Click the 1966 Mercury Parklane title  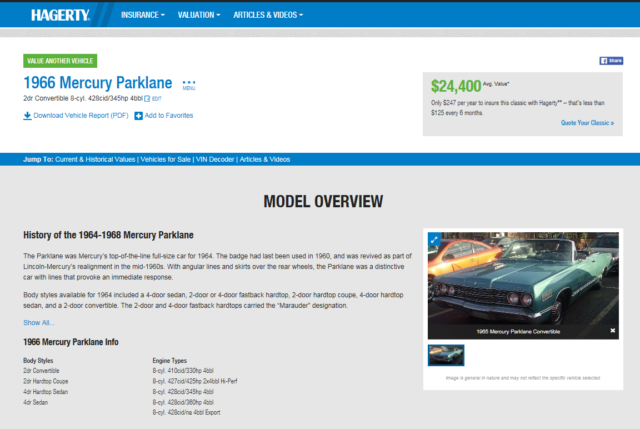click(98, 83)
